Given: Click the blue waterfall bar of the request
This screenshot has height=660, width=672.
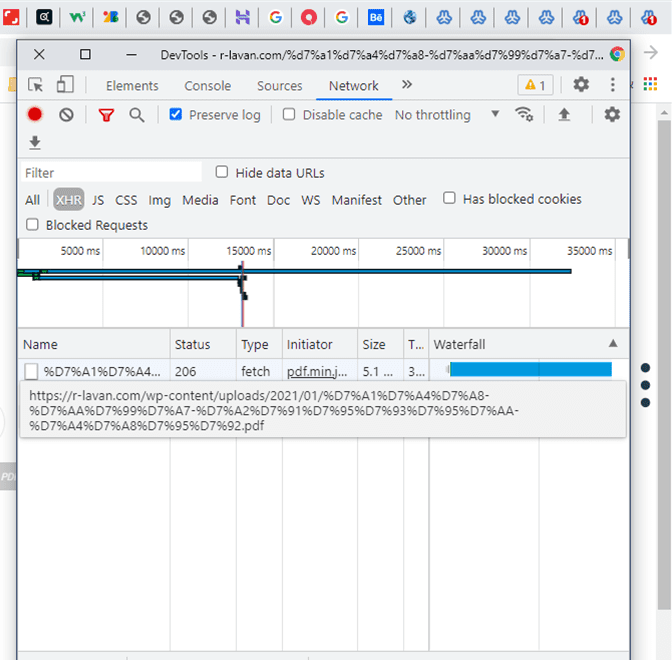Looking at the screenshot, I should (531, 369).
